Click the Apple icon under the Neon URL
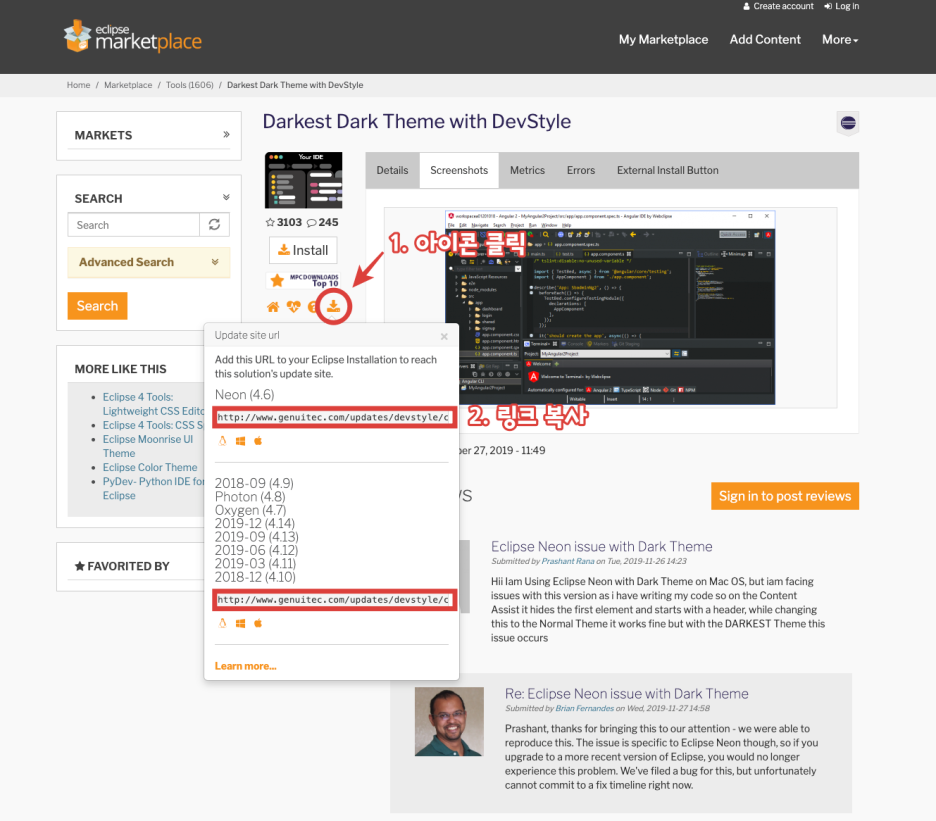The image size is (936, 821). point(258,440)
